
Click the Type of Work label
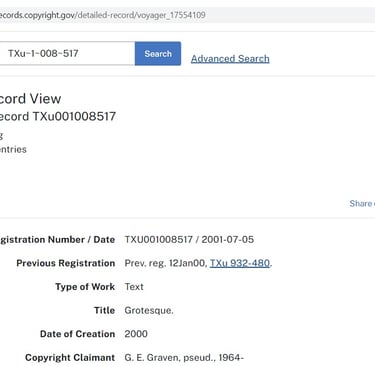(x=85, y=287)
